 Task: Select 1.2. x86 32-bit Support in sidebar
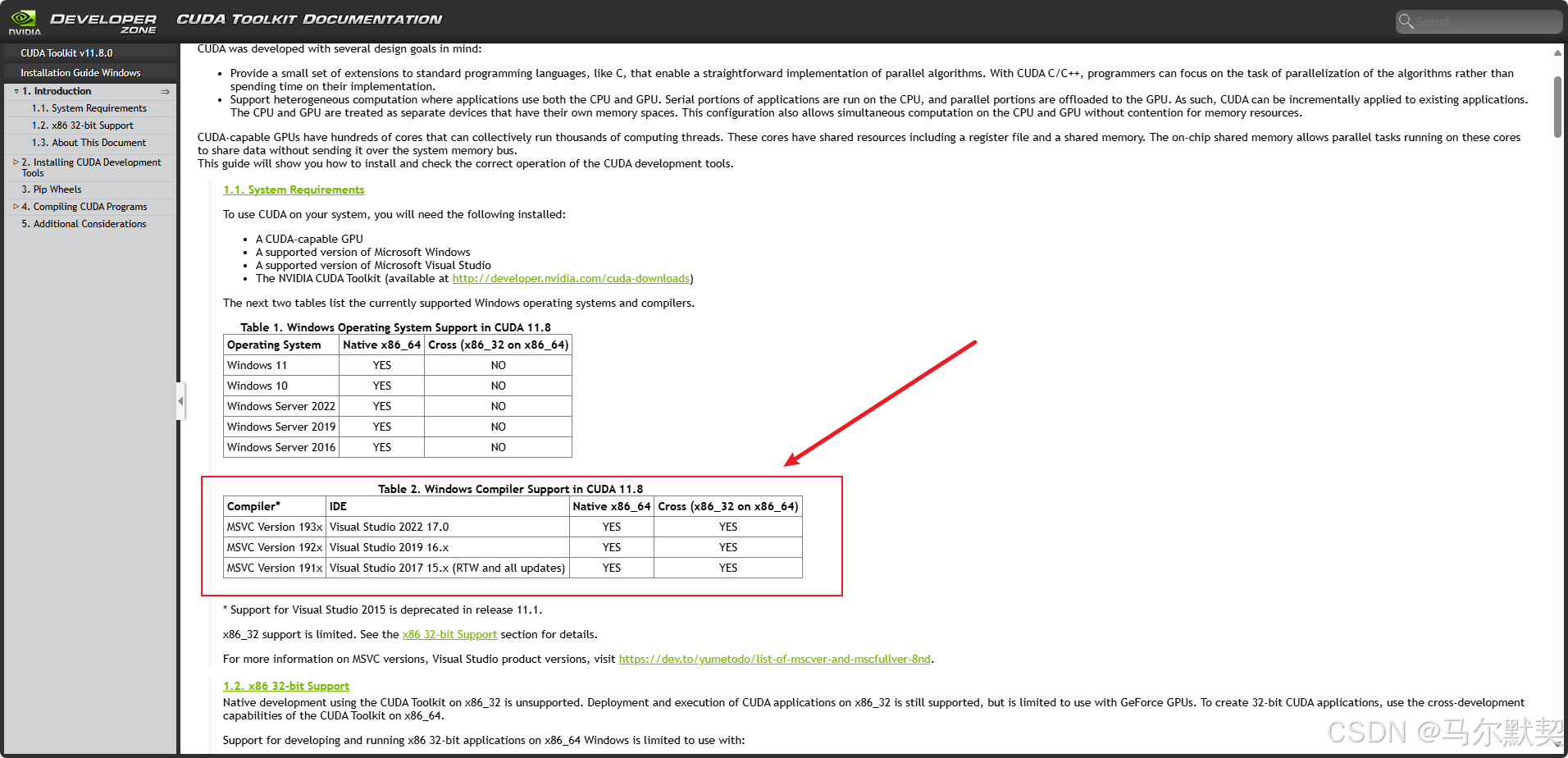[83, 126]
